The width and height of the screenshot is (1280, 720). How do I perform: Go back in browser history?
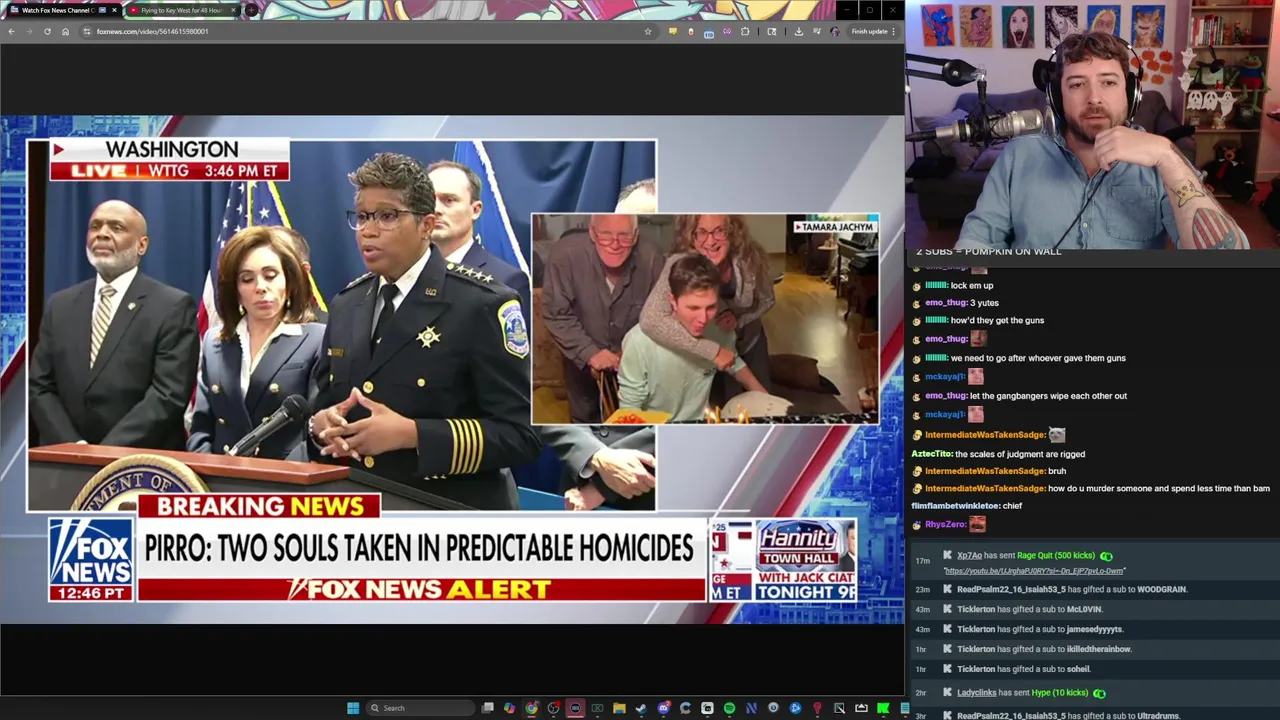pyautogui.click(x=11, y=31)
